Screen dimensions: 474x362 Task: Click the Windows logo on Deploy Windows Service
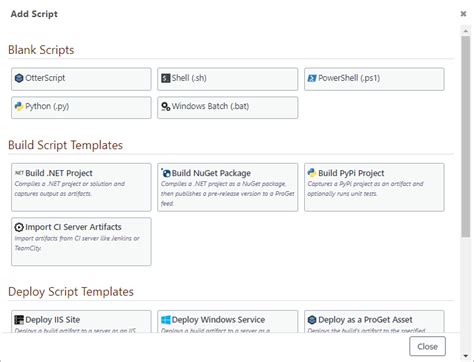tap(166, 320)
